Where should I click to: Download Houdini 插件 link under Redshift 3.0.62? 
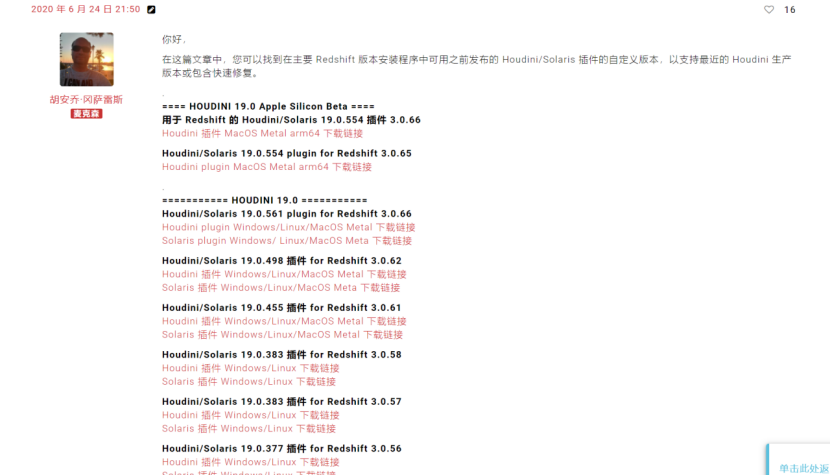click(284, 274)
